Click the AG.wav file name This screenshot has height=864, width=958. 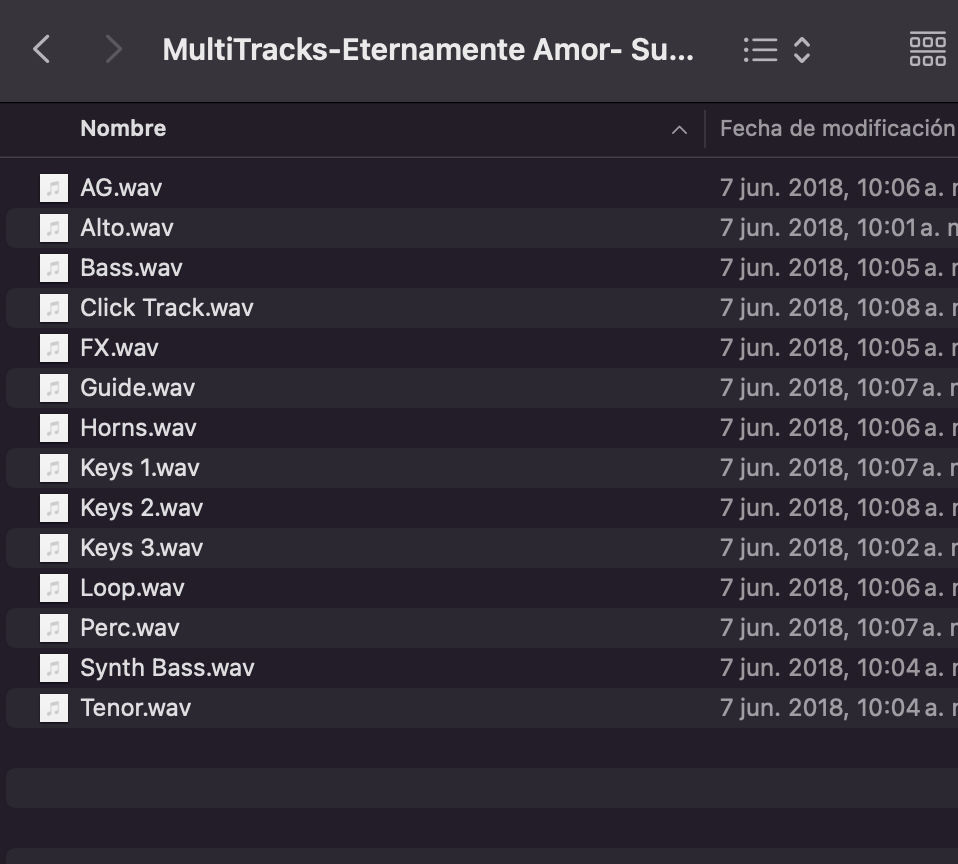[121, 188]
